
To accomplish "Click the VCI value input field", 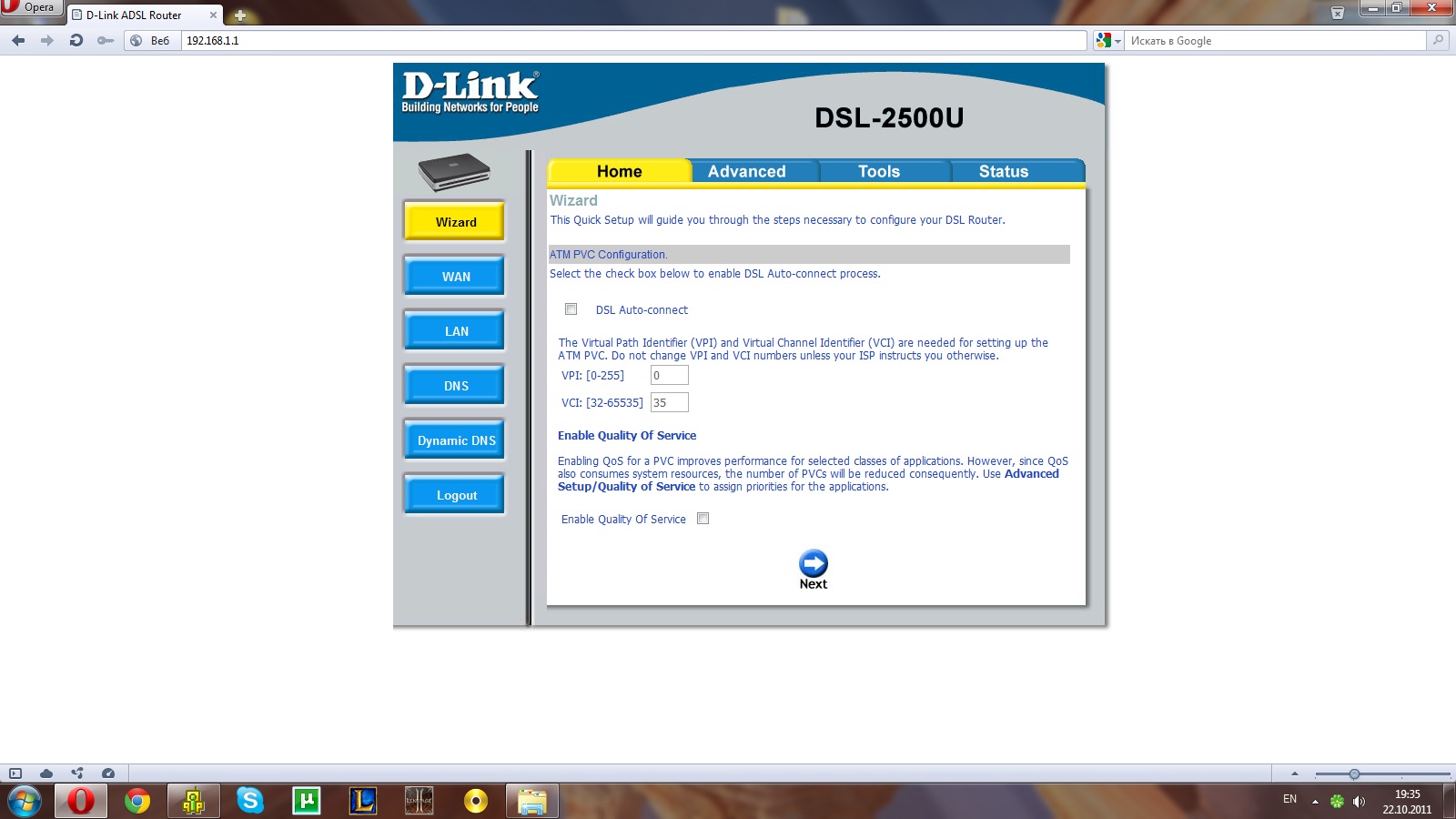I will 670,402.
